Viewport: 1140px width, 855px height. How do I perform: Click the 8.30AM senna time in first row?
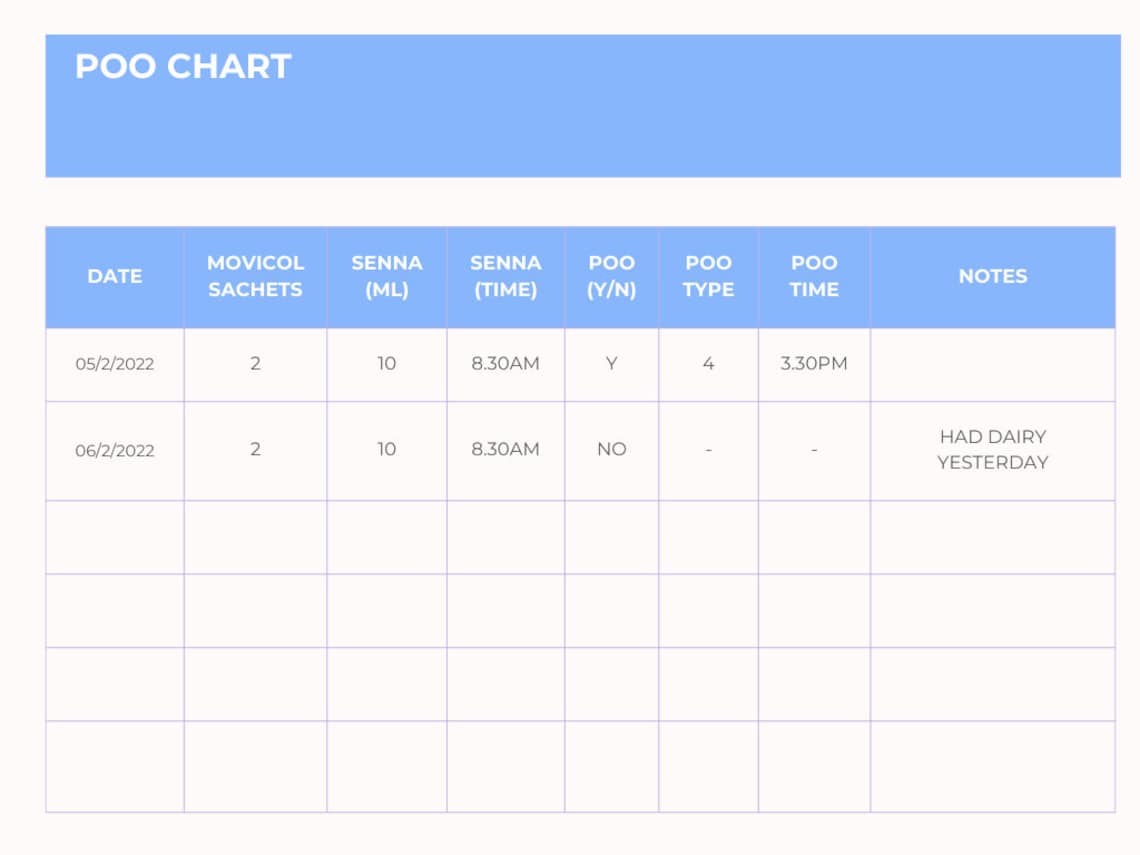tap(506, 364)
